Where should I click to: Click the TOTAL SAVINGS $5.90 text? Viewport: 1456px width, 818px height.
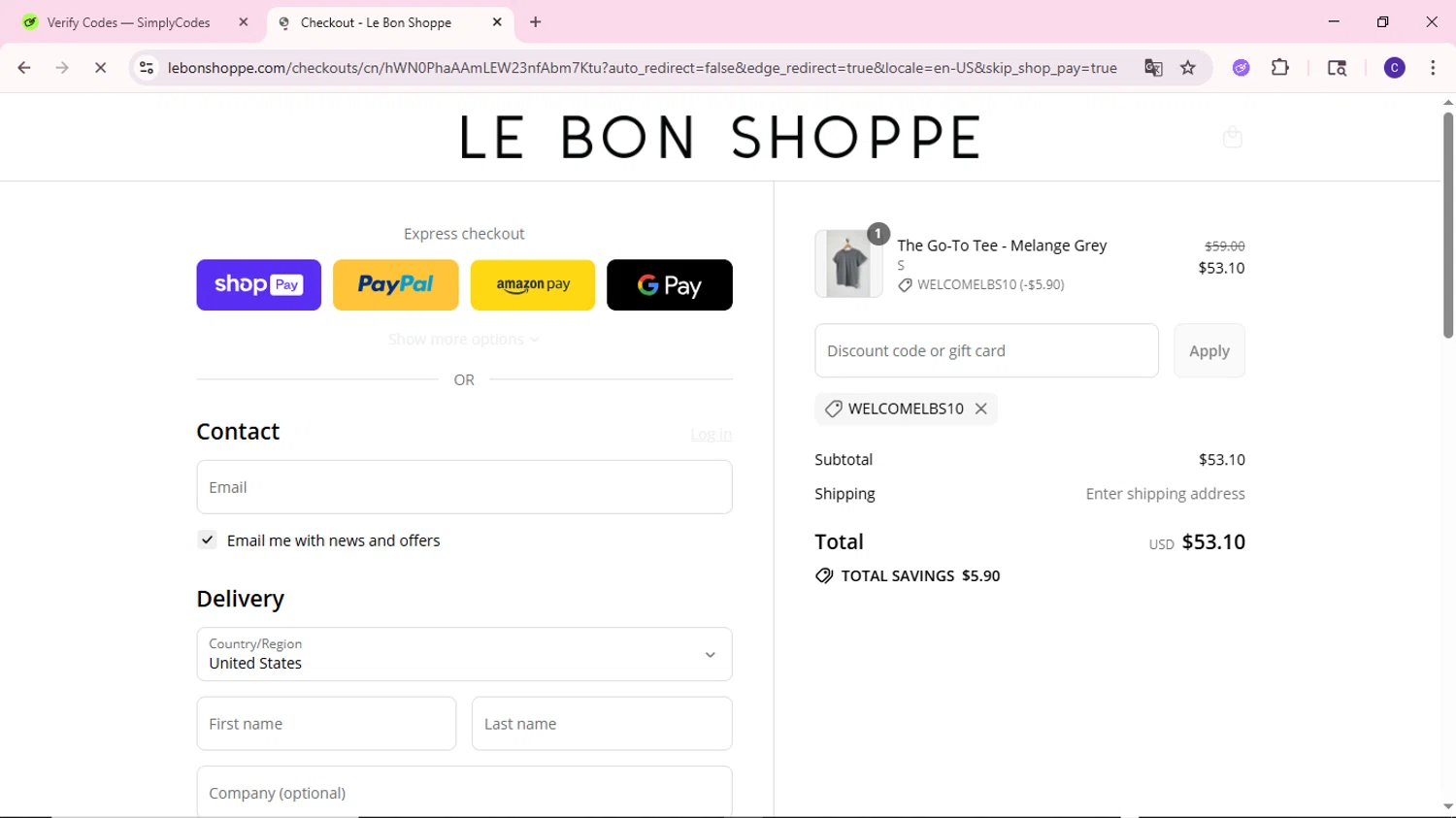click(x=920, y=575)
